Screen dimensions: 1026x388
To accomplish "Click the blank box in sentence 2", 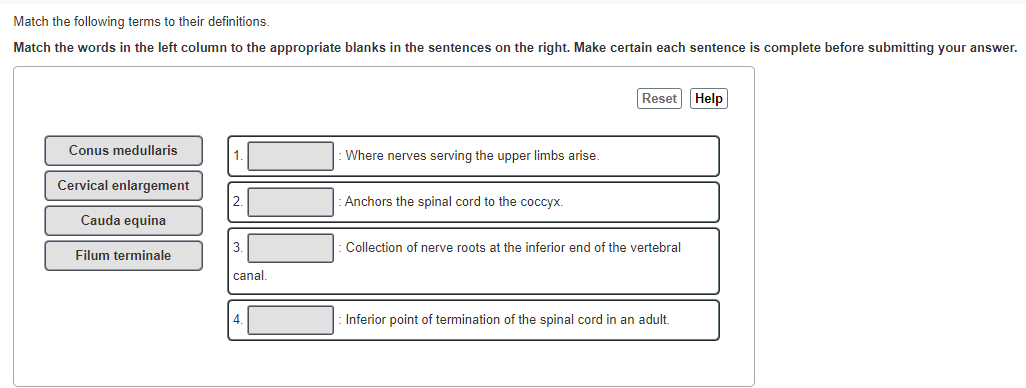I will [291, 202].
